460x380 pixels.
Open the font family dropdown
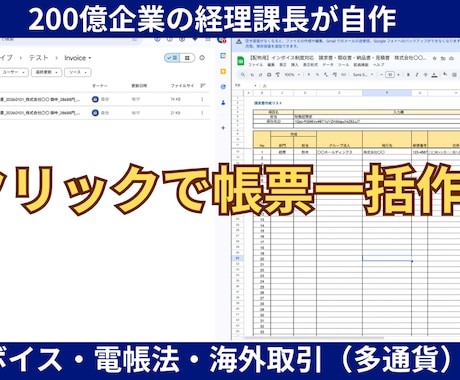(x=363, y=75)
